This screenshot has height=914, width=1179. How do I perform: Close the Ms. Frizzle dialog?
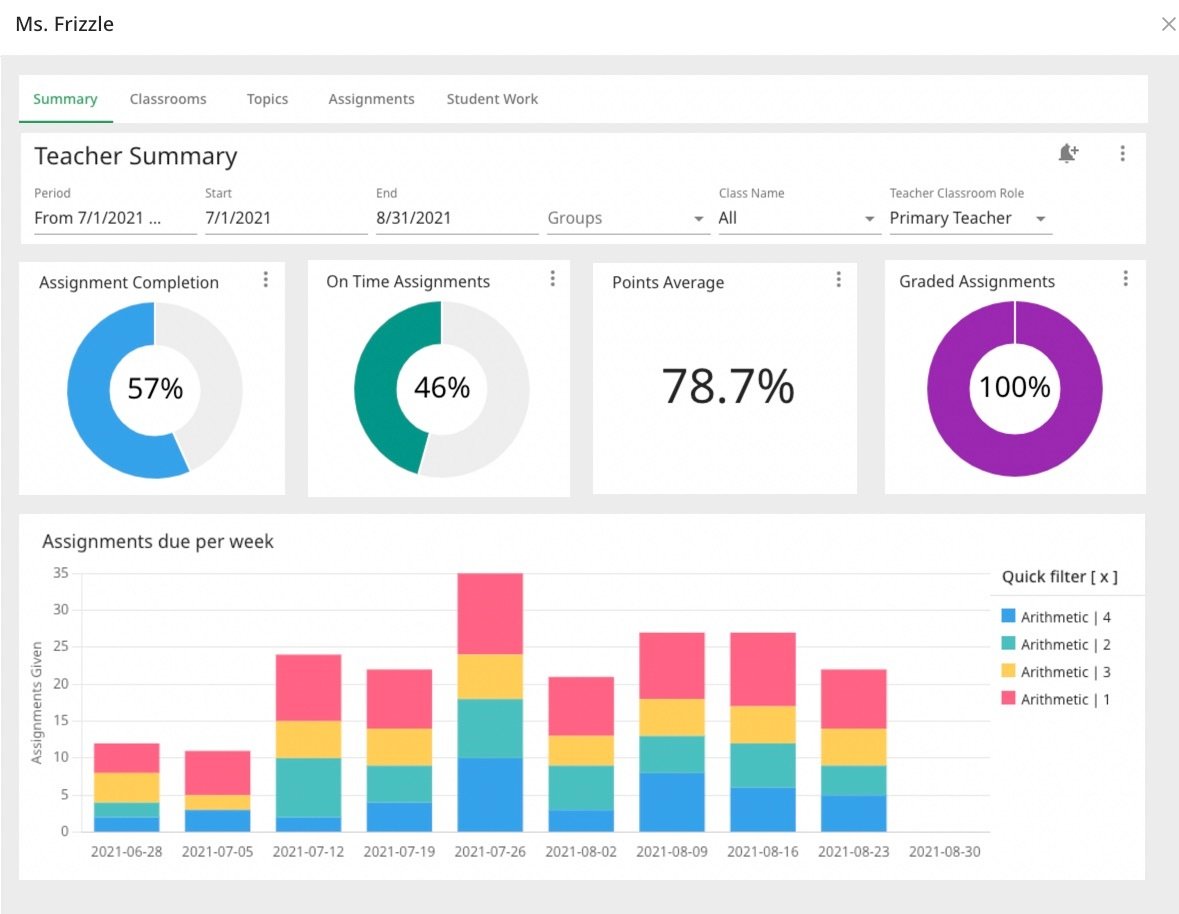pyautogui.click(x=1168, y=24)
